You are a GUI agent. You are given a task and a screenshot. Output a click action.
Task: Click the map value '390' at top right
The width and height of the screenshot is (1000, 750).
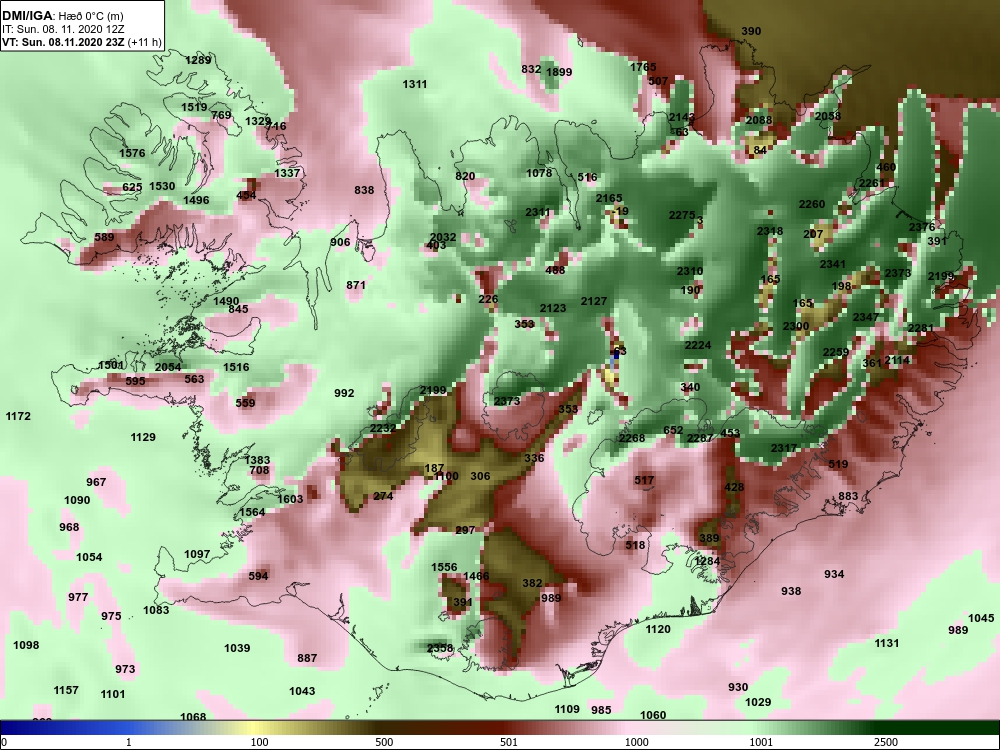pos(751,31)
